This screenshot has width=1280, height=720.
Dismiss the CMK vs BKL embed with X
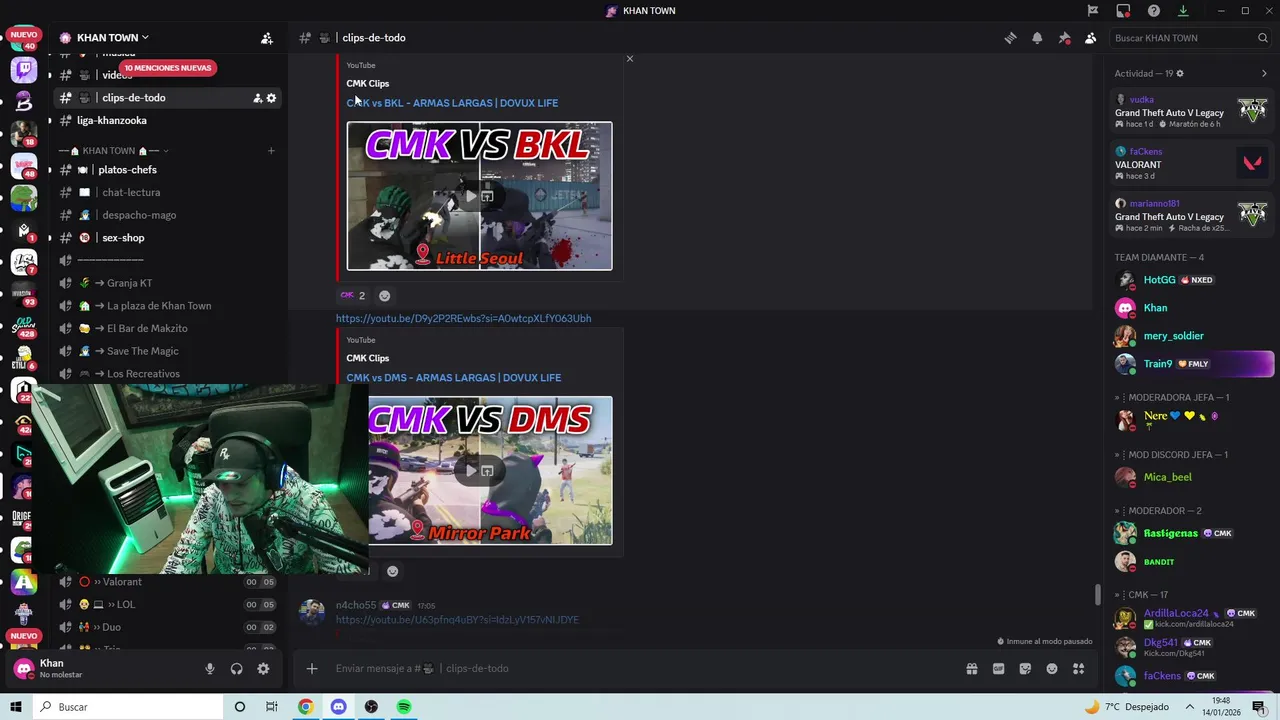point(630,59)
